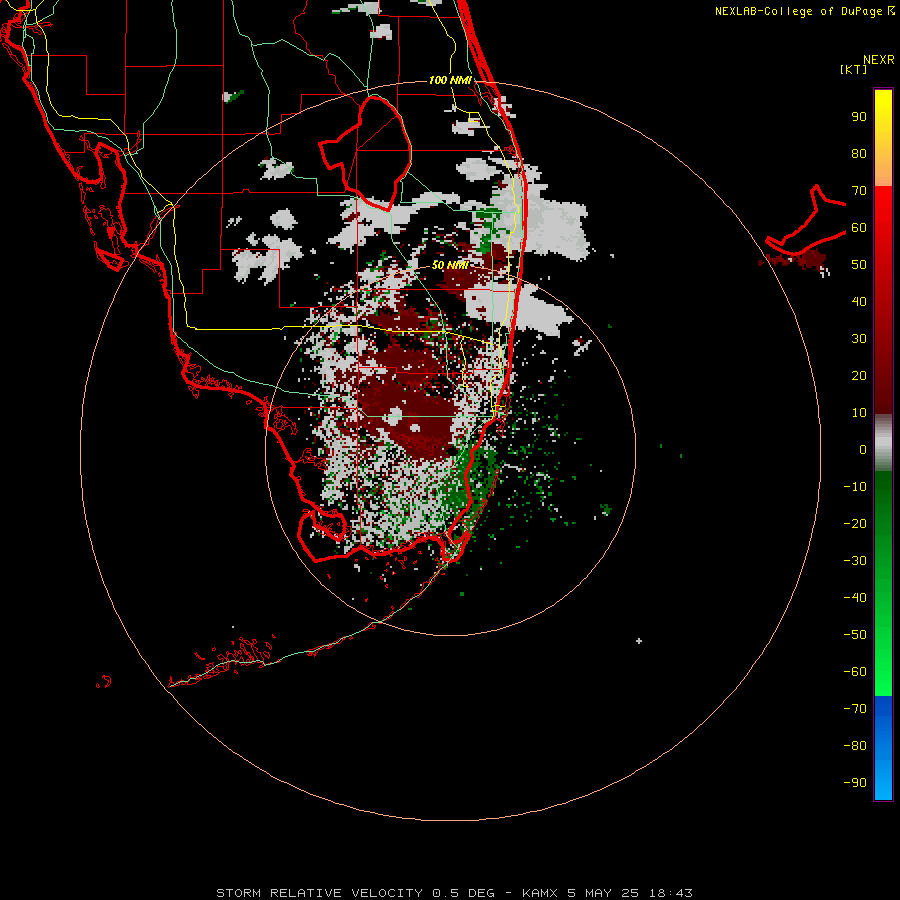Click the positive 10 scale value
Viewport: 900px width, 900px height.
pyautogui.click(x=859, y=413)
